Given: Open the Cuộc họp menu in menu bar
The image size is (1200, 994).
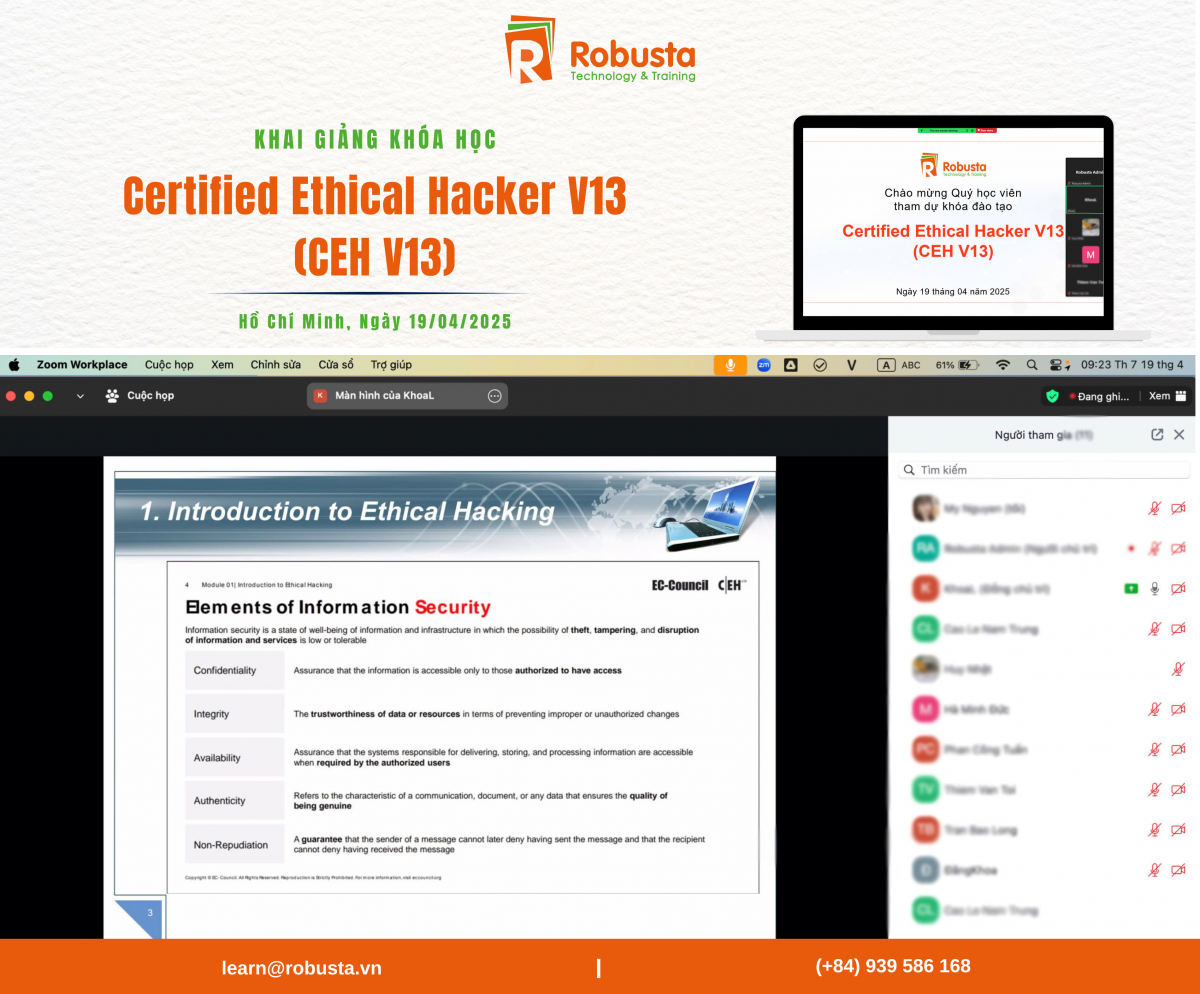Looking at the screenshot, I should (169, 365).
